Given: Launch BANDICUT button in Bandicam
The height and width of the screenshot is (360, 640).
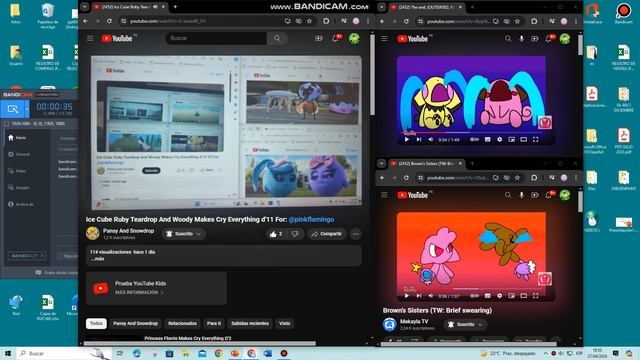Looking at the screenshot, I should (x=27, y=256).
